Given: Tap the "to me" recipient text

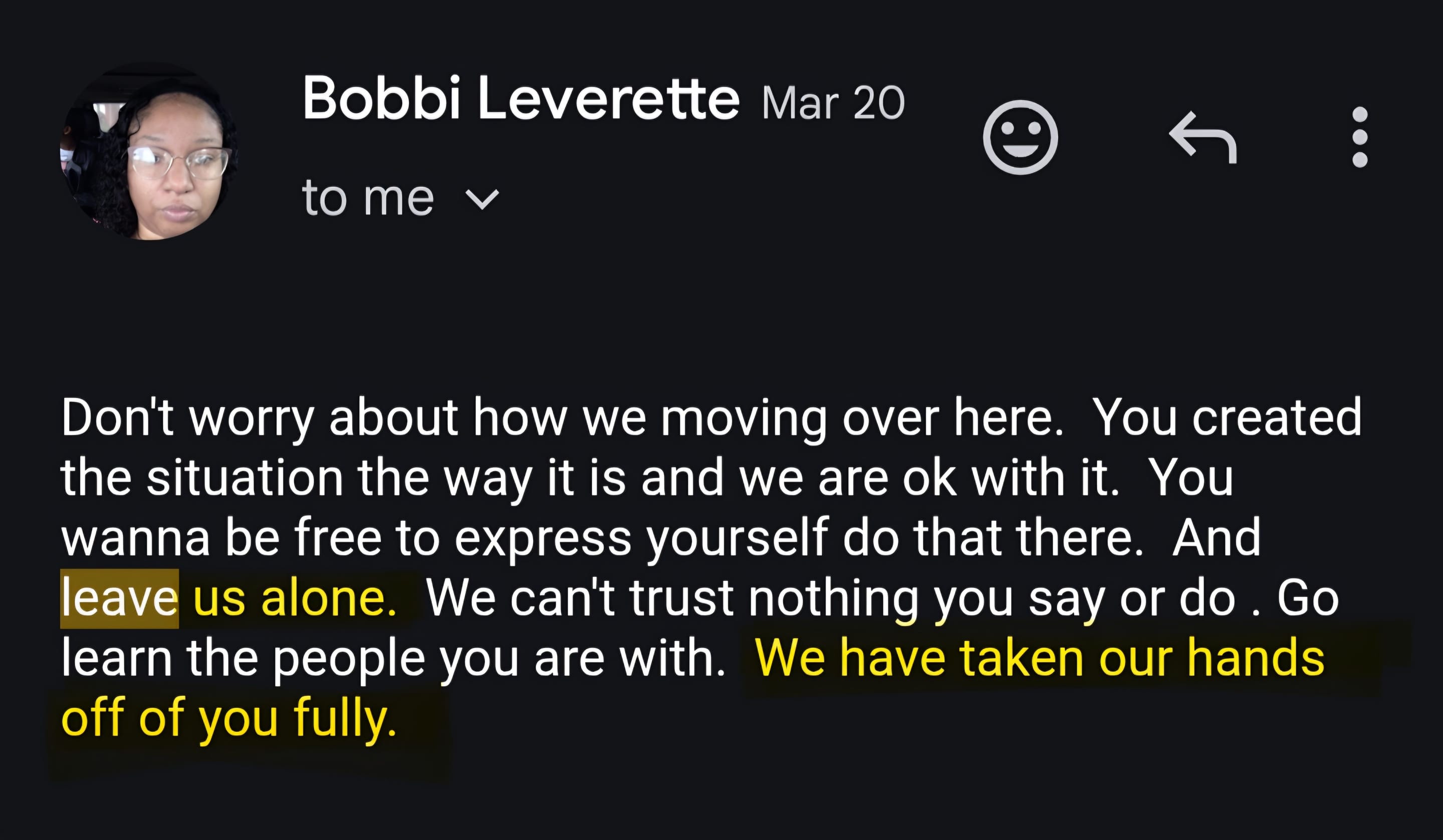Looking at the screenshot, I should pos(368,197).
